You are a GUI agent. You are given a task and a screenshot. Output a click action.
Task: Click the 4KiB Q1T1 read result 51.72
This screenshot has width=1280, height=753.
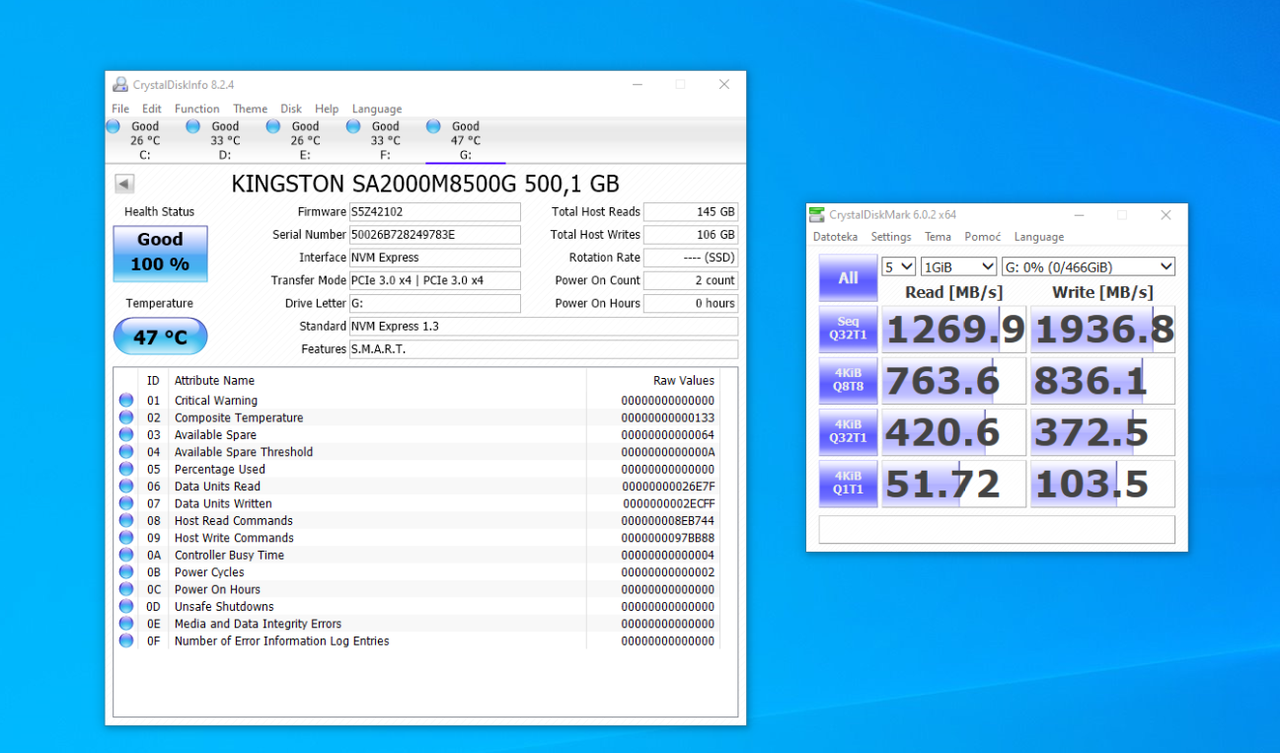(954, 483)
